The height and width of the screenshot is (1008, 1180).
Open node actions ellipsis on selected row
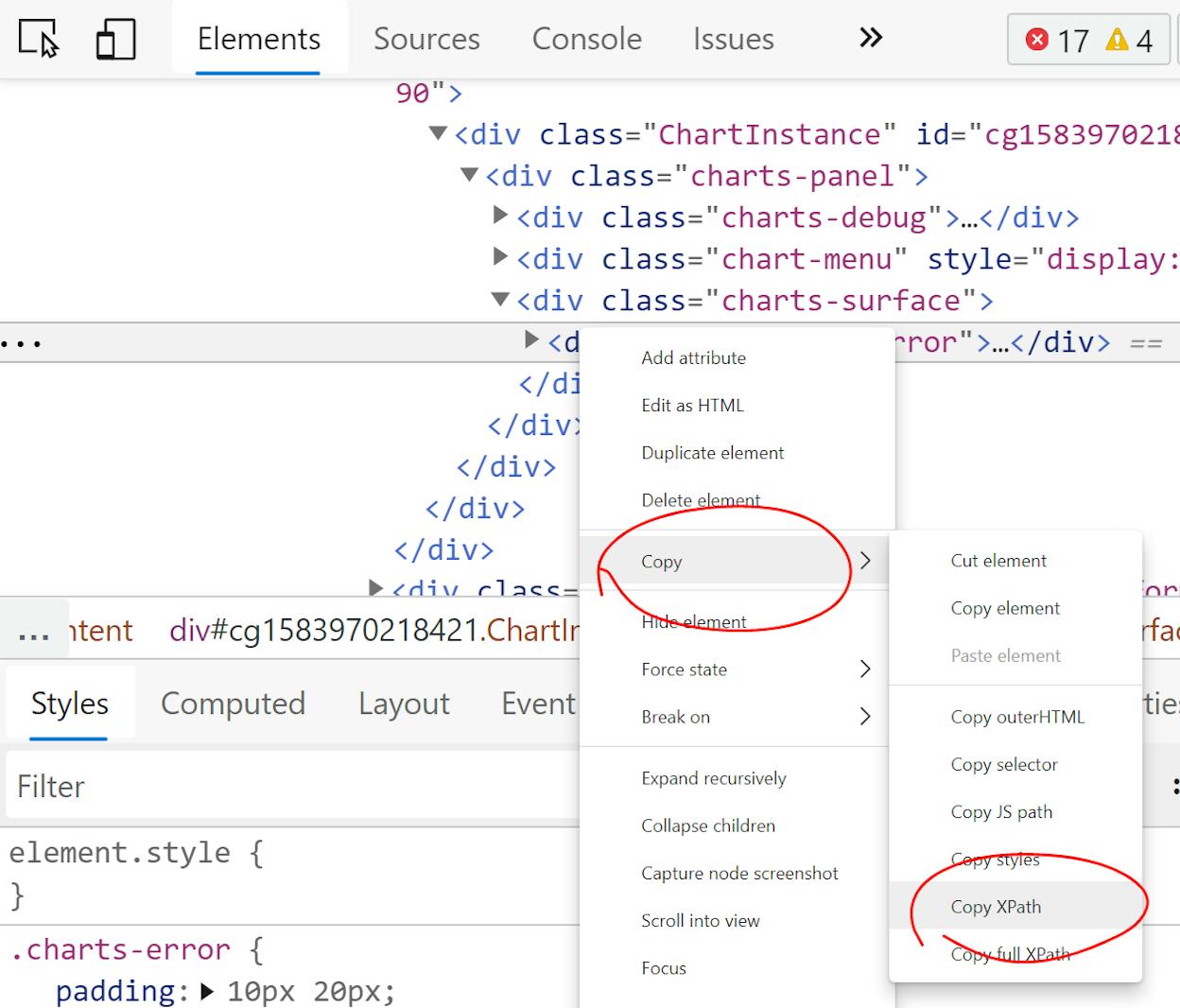[x=21, y=342]
